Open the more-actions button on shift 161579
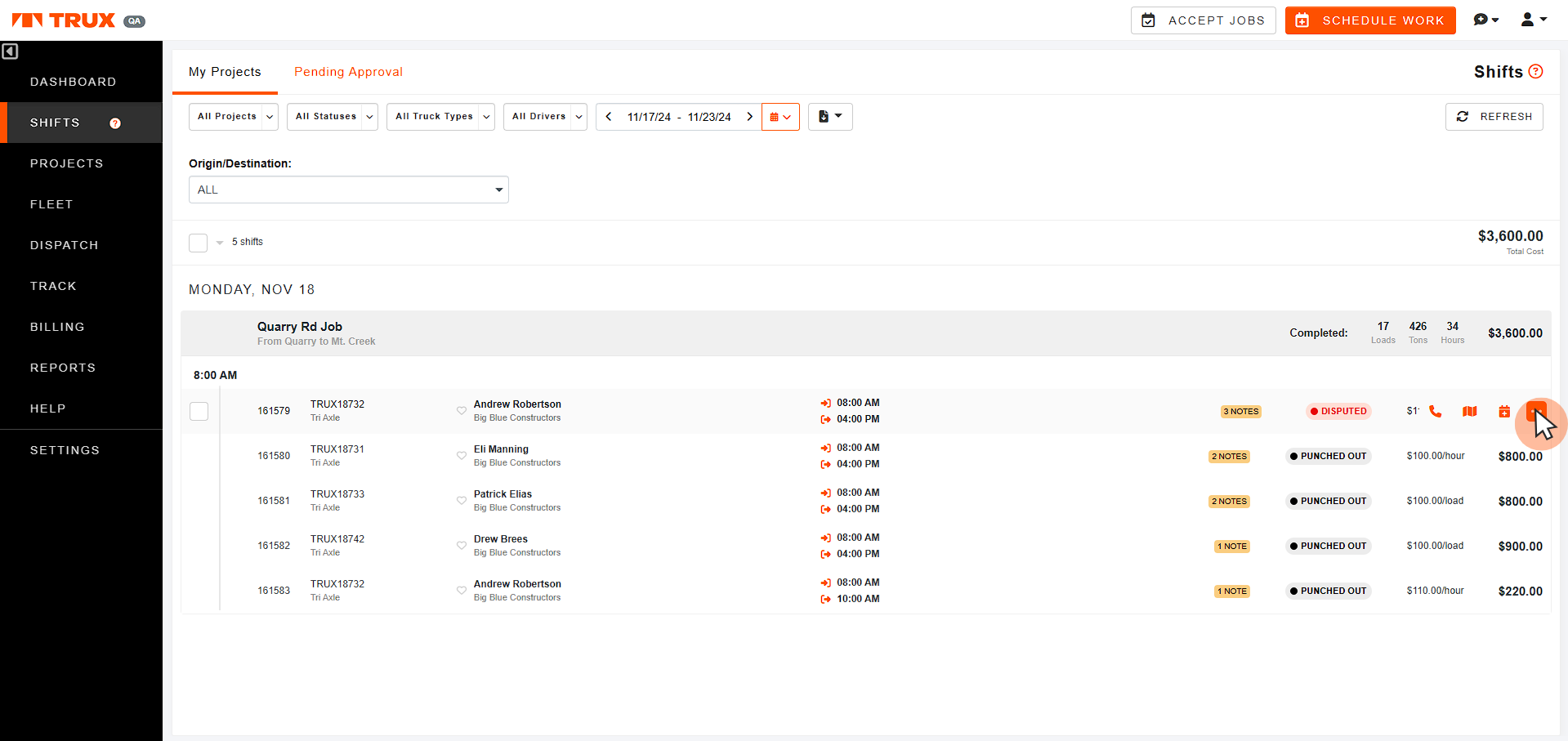The width and height of the screenshot is (1568, 741). [x=1536, y=411]
